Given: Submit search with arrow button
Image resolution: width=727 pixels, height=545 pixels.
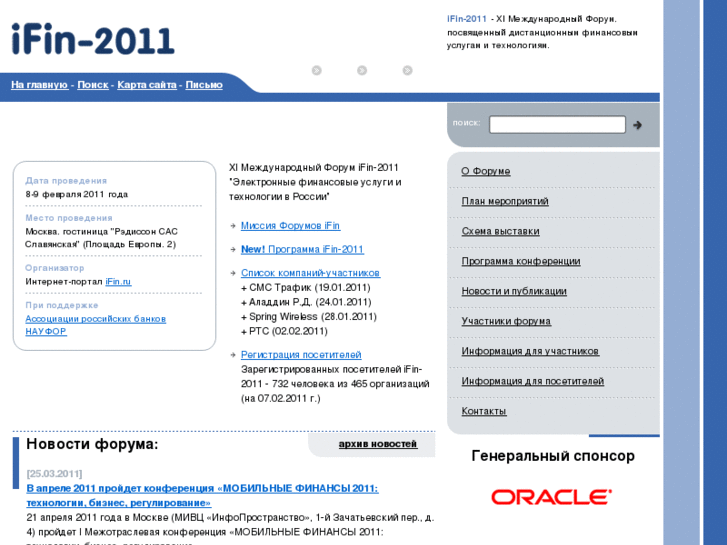Looking at the screenshot, I should tap(638, 125).
